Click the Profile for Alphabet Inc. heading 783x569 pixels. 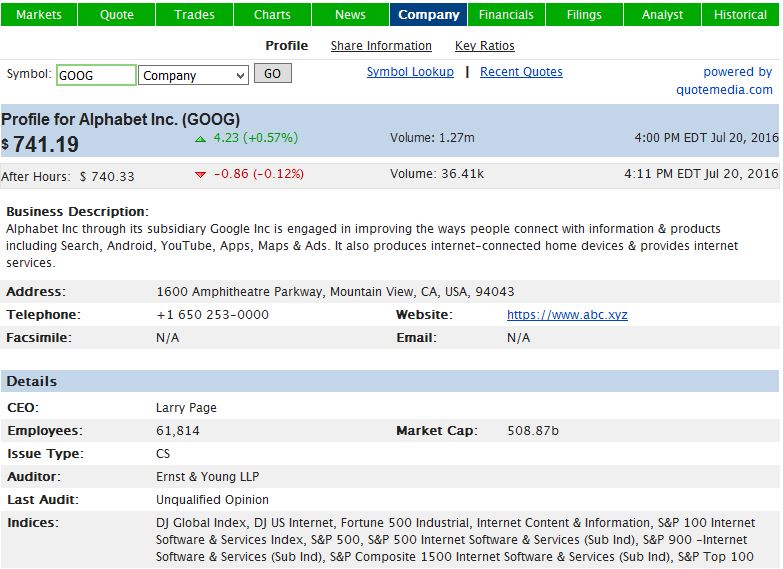[120, 119]
